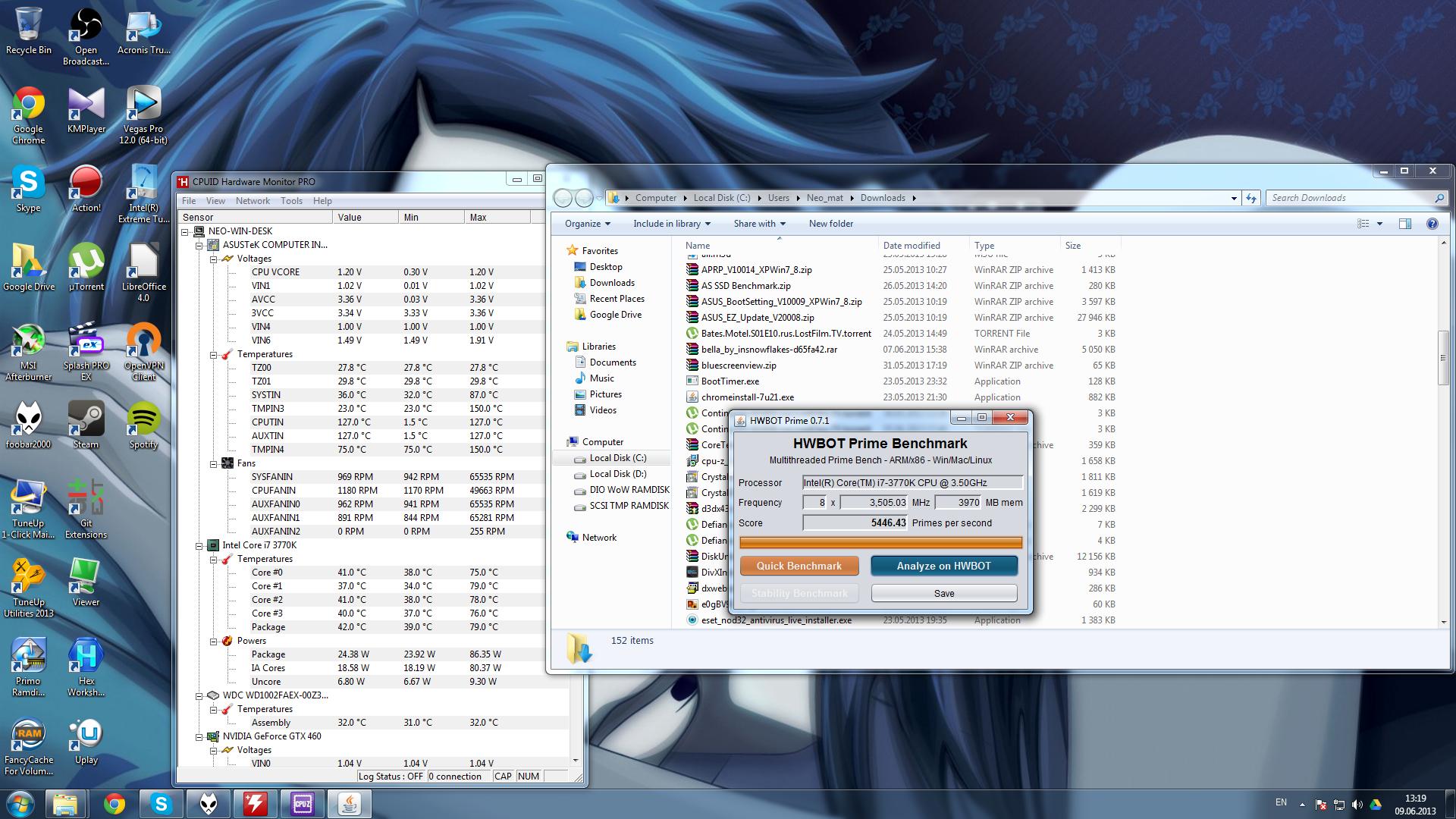
Task: Collapse the NEO-WIN-DESK tree node
Action: (x=185, y=231)
